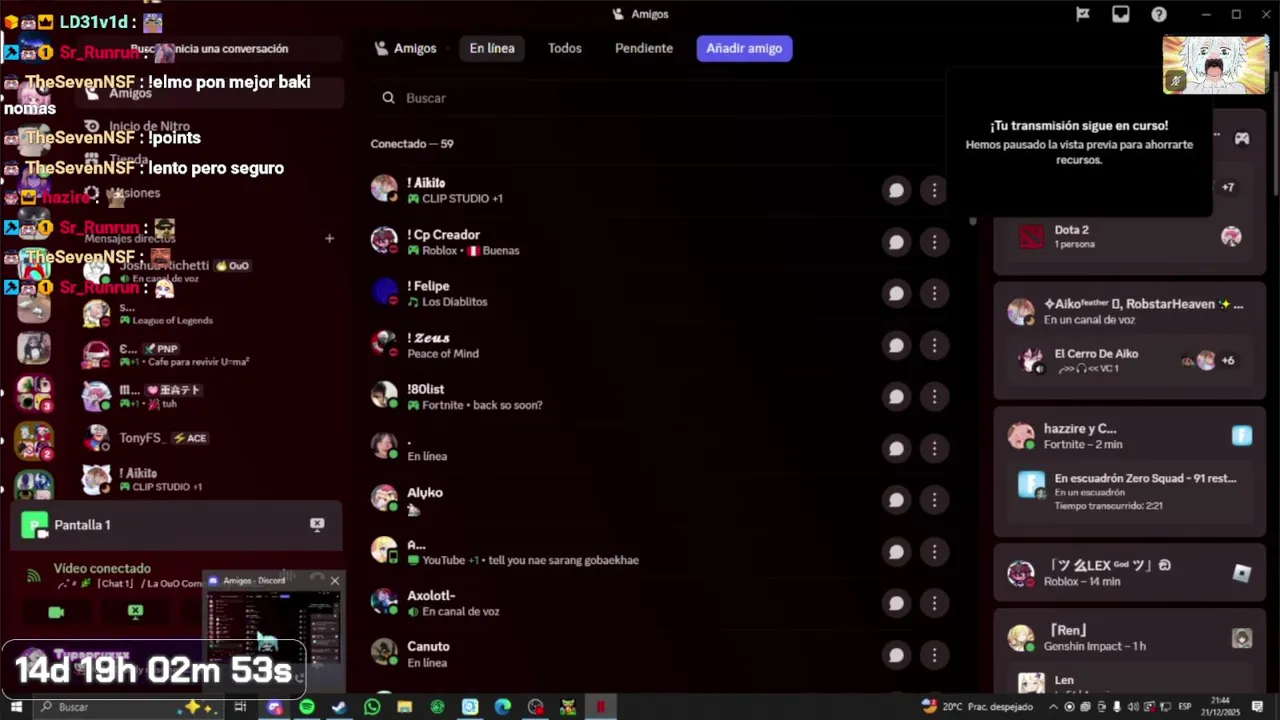Open more options for Canuto
This screenshot has height=720, width=1280.
tap(934, 655)
